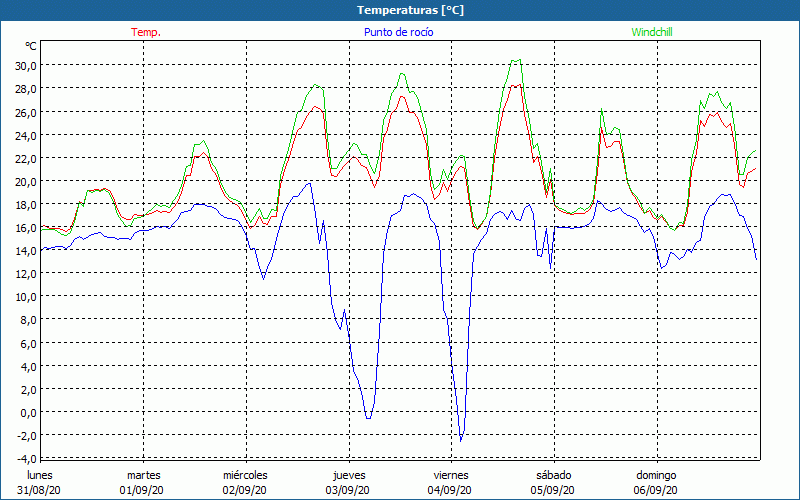The image size is (800, 500).
Task: Select the red 'Temp.' legend label
Action: coord(146,32)
